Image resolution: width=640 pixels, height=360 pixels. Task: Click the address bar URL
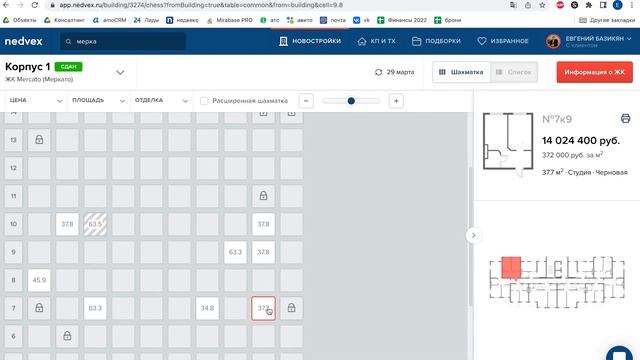(201, 5)
